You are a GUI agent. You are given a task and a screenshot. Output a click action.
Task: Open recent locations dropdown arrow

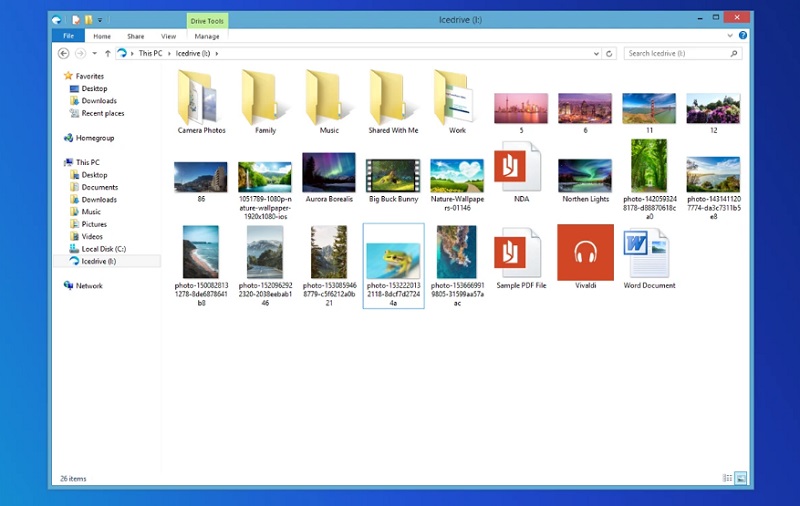[x=94, y=53]
